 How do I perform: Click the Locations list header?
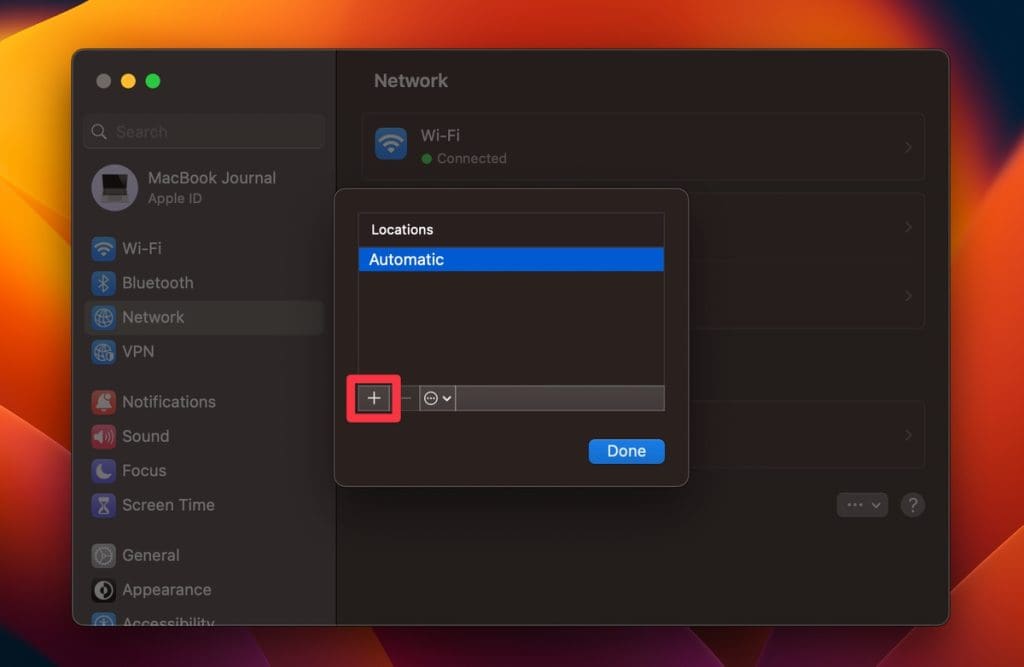point(511,229)
